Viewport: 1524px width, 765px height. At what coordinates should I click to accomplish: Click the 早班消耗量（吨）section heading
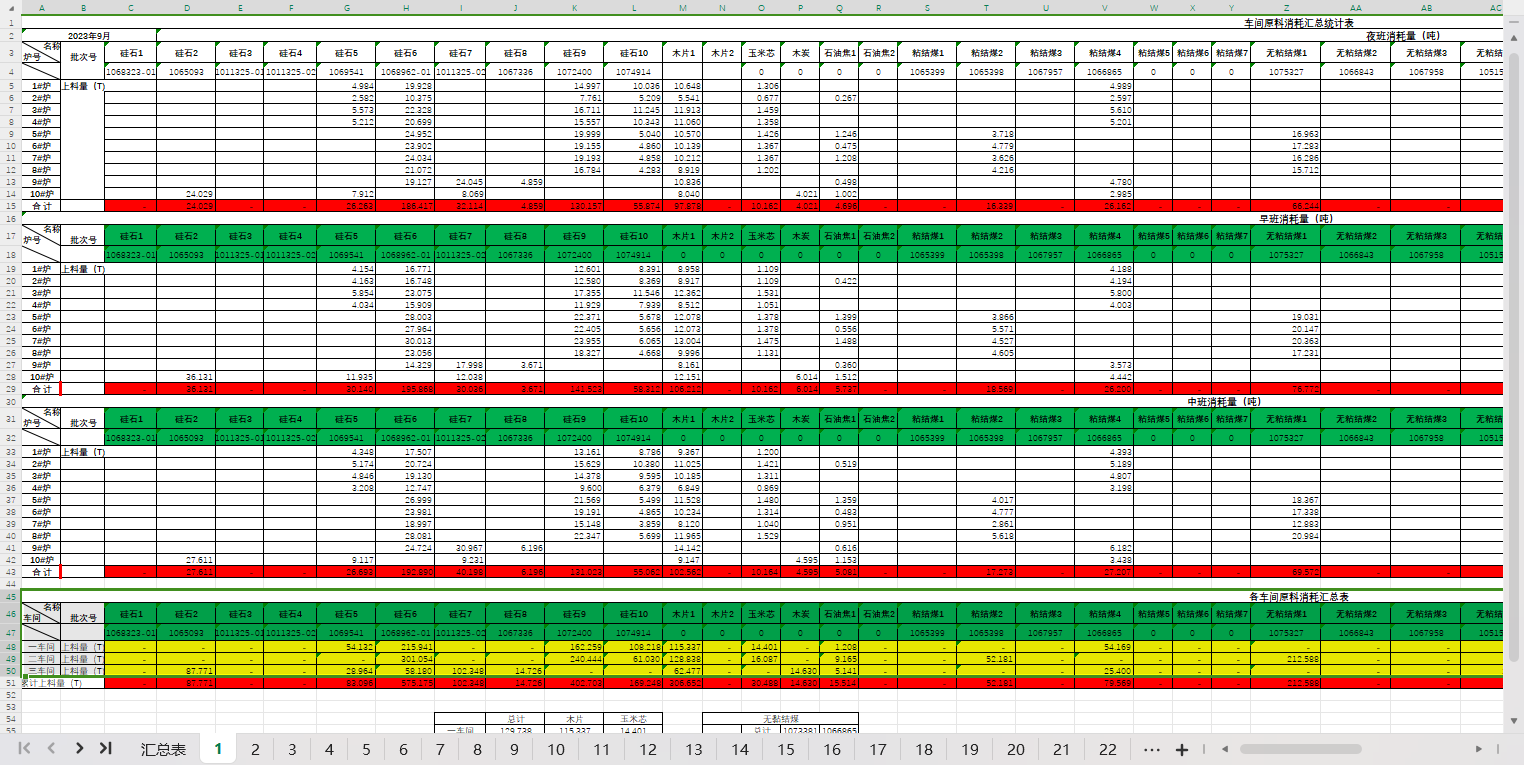(1297, 218)
